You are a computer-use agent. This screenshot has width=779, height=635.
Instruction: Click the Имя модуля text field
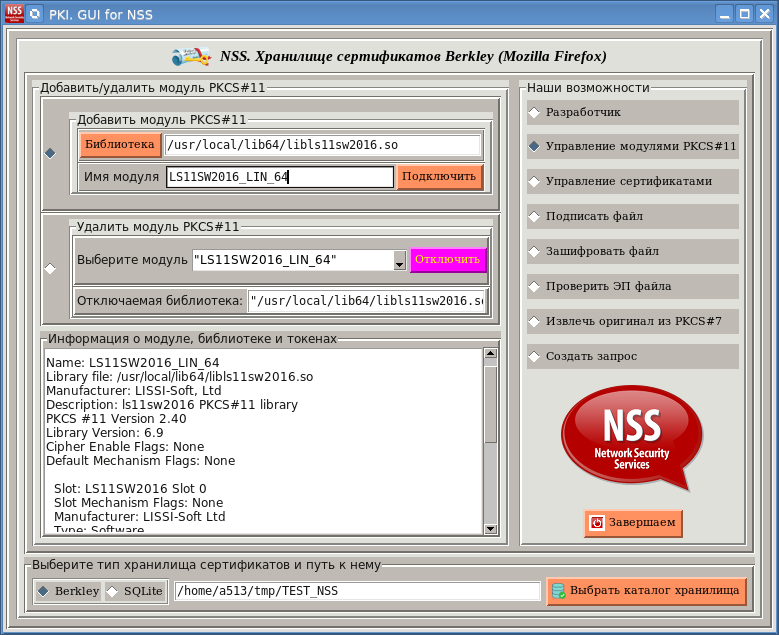click(280, 177)
